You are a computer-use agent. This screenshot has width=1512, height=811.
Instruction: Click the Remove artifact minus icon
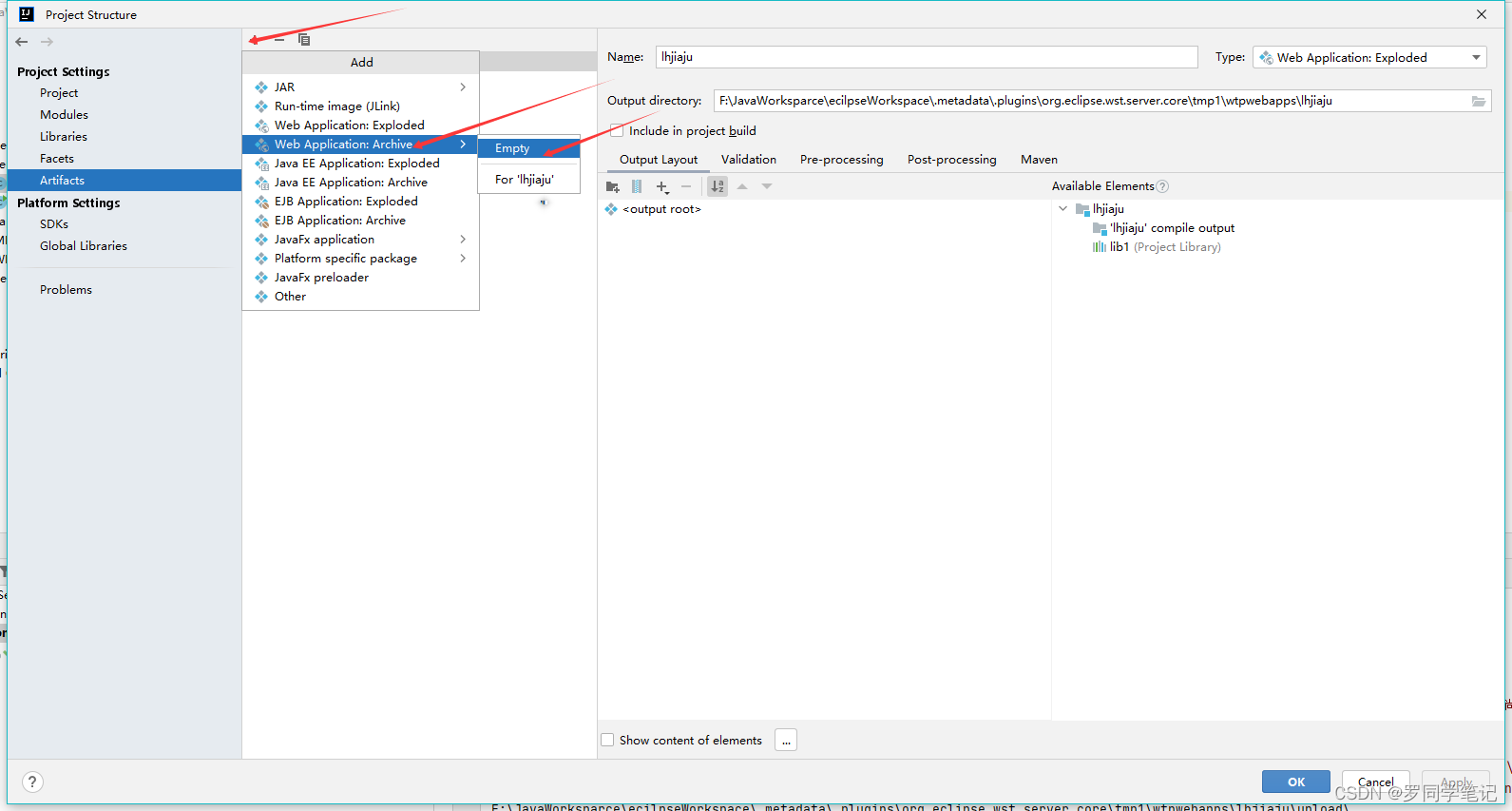tap(279, 40)
